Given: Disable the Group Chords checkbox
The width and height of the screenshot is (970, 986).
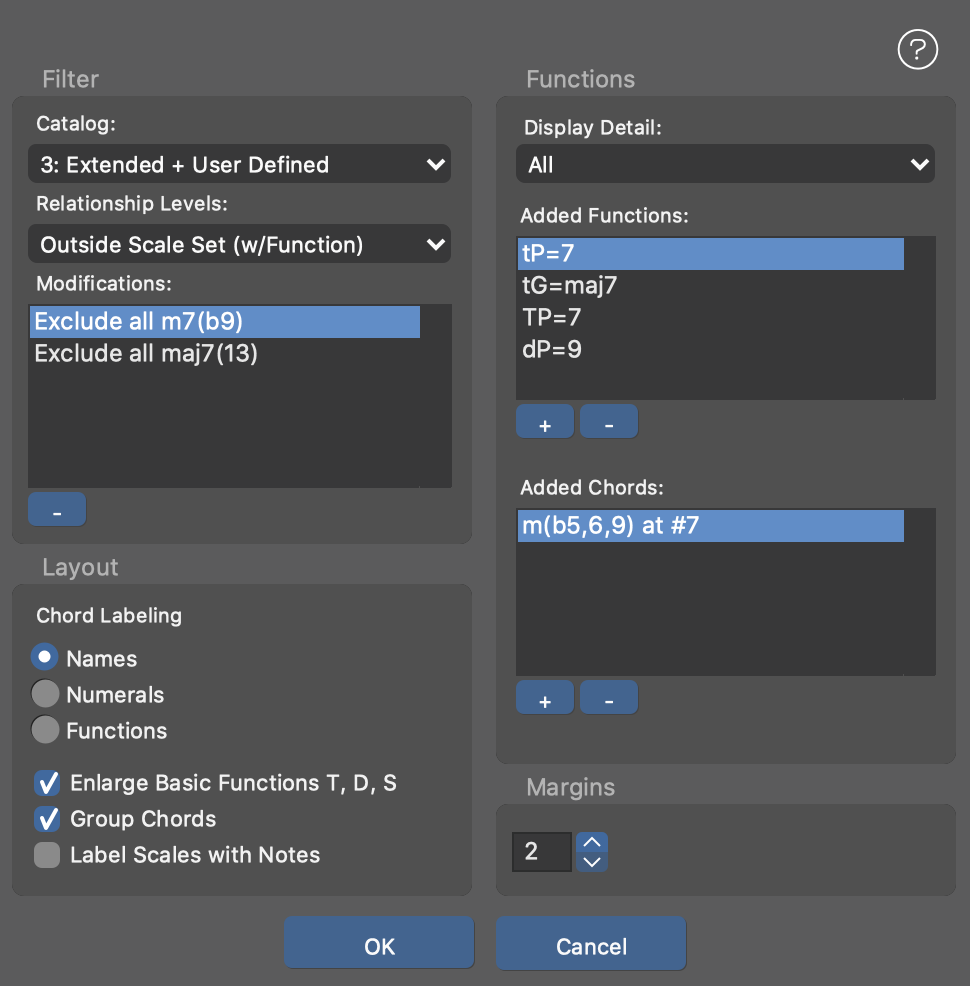Looking at the screenshot, I should tap(47, 819).
